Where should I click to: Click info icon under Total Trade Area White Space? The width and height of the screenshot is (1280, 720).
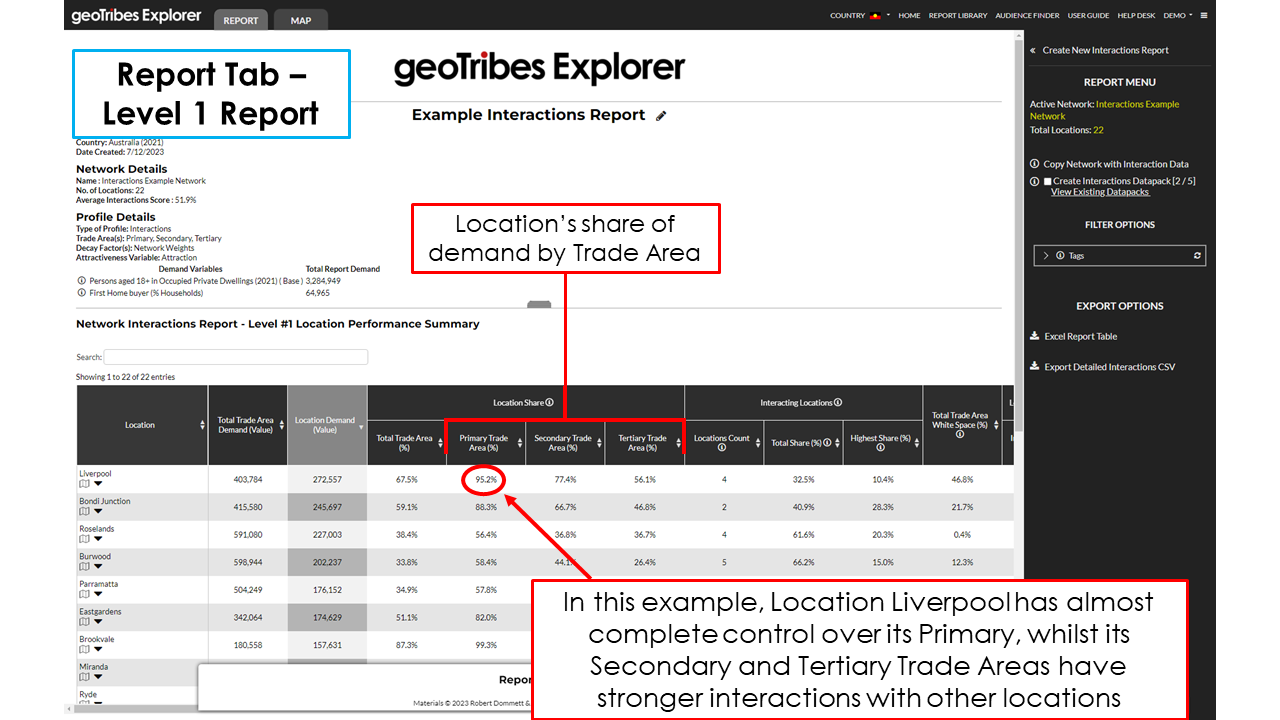coord(960,434)
